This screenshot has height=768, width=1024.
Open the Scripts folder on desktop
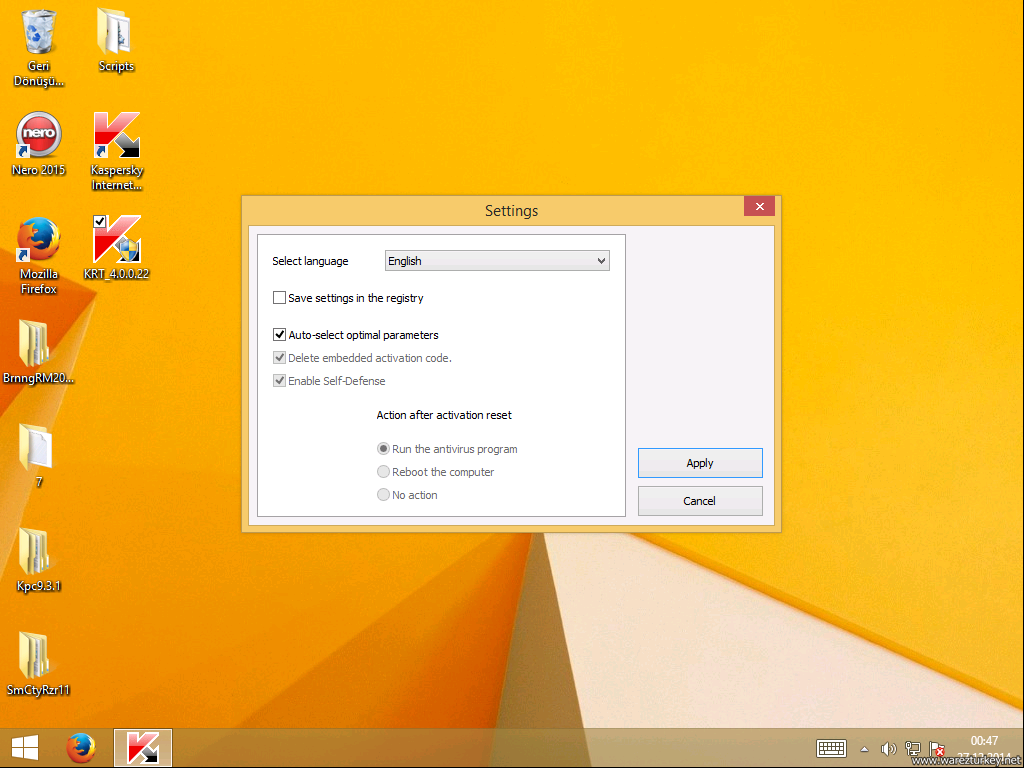click(x=116, y=34)
